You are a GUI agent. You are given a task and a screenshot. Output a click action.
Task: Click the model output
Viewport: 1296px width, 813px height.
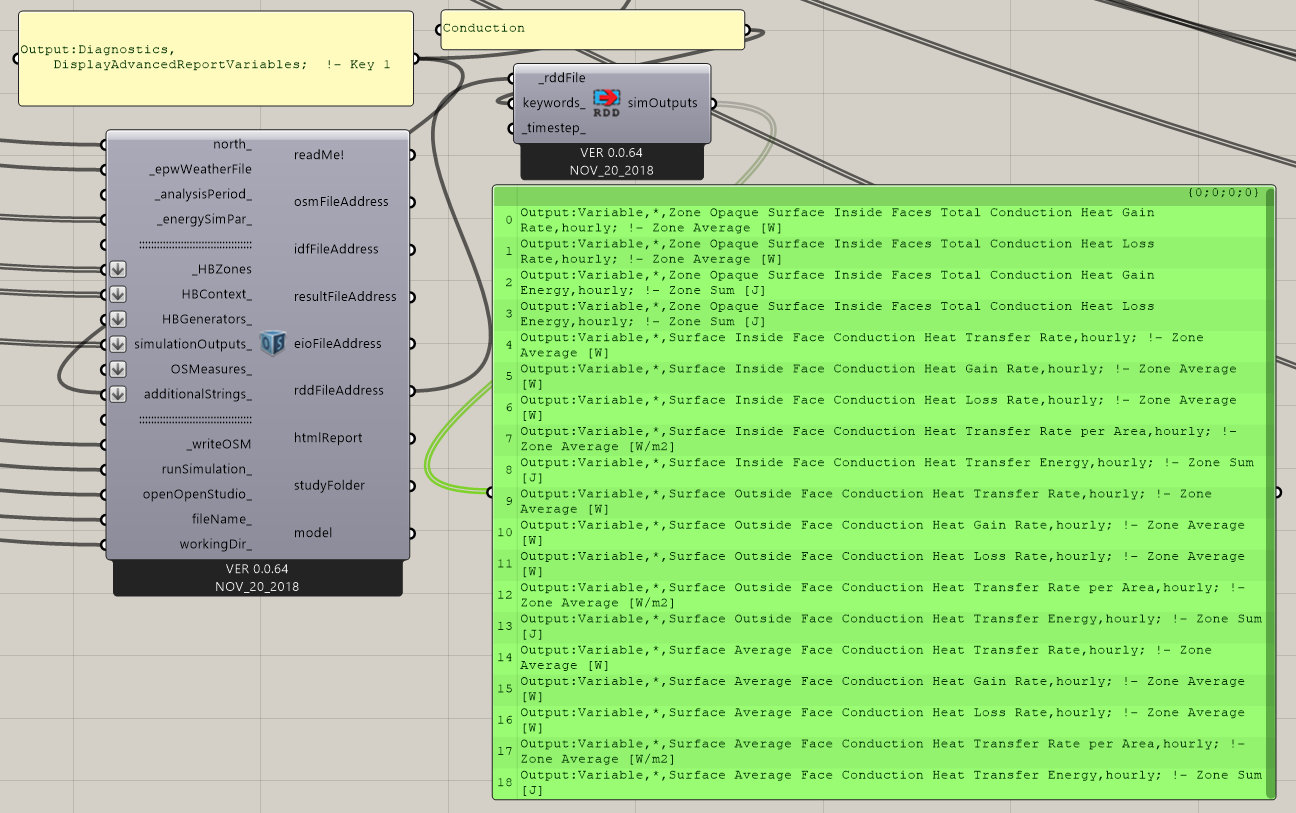[313, 532]
